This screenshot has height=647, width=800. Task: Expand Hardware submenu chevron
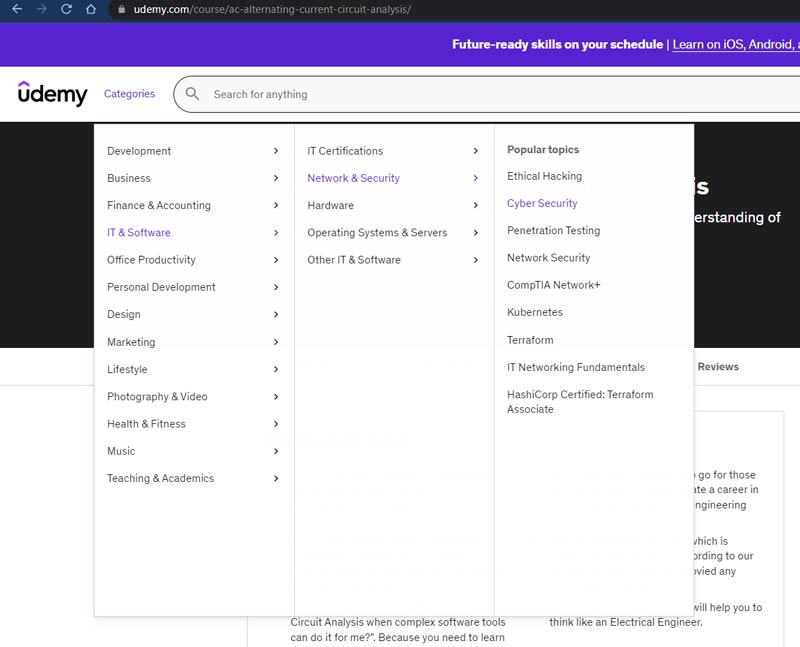coord(476,205)
